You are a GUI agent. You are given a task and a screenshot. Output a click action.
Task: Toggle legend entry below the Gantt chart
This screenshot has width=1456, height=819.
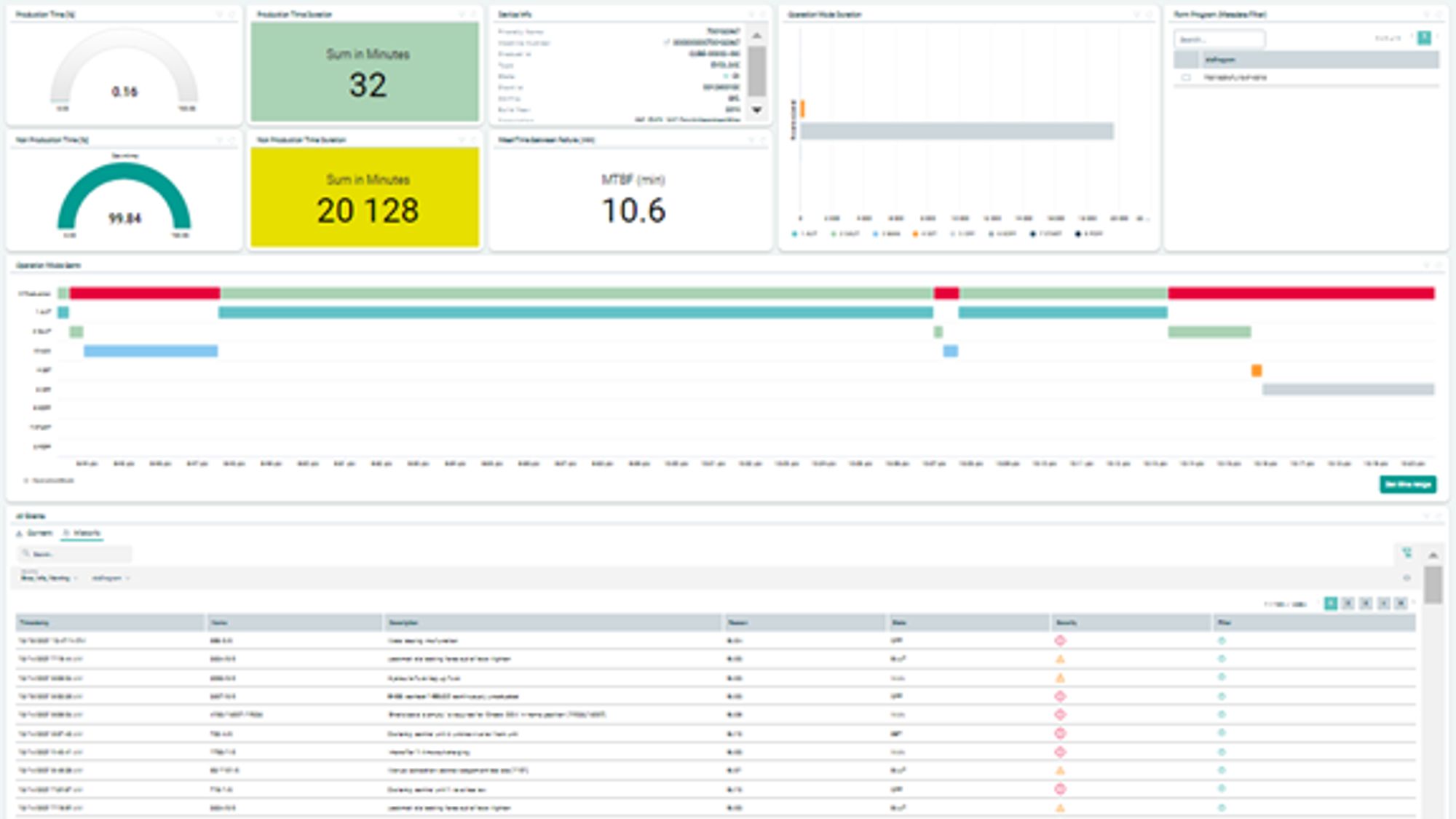[49, 480]
